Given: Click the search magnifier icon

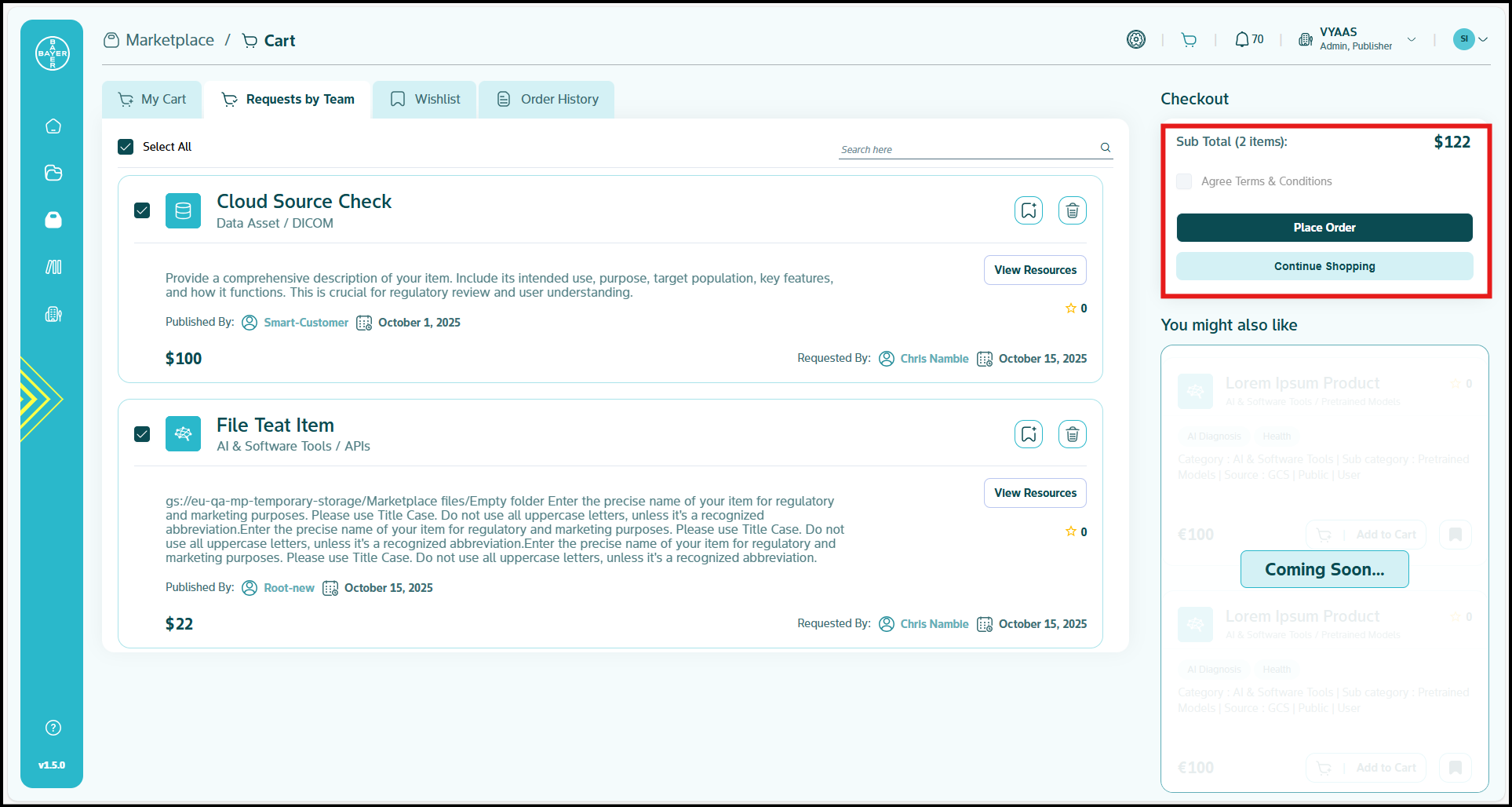Looking at the screenshot, I should tap(1105, 148).
